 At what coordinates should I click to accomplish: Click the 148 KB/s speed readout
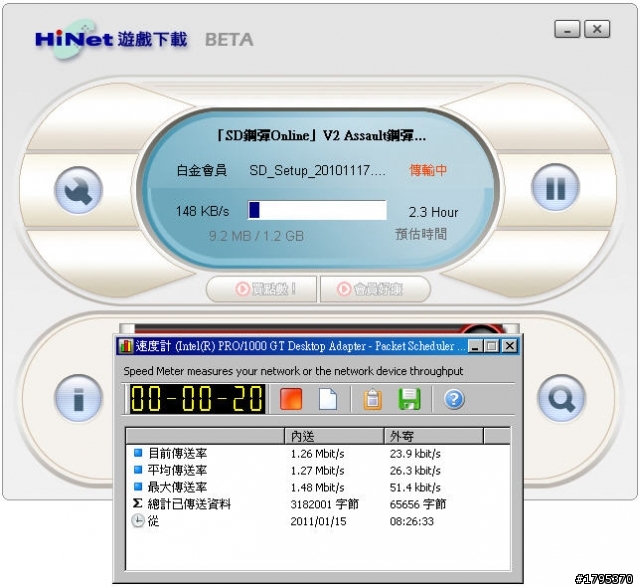(x=202, y=211)
